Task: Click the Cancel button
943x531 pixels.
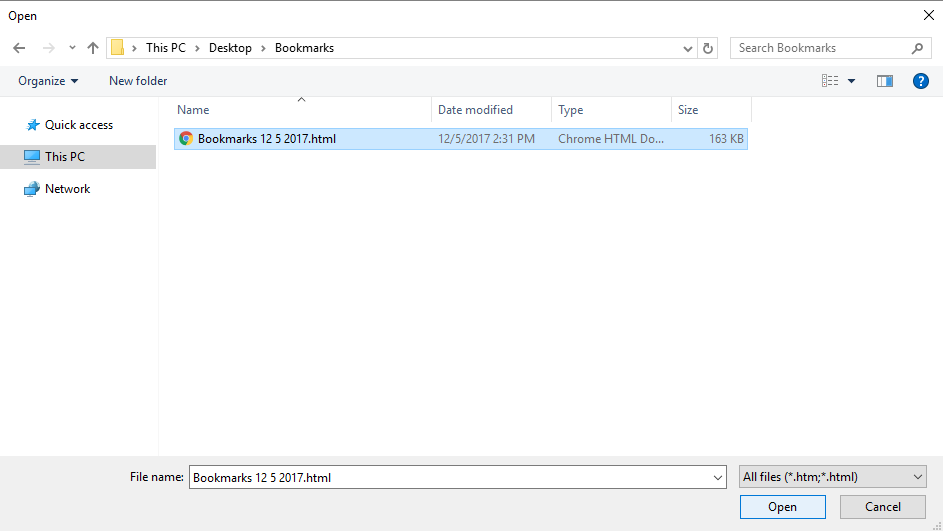Action: tap(883, 507)
